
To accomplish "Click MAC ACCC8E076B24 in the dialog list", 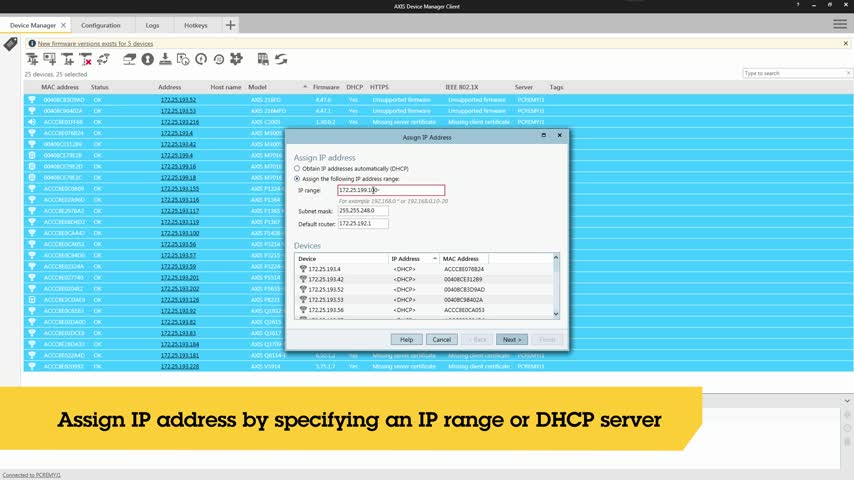I will coord(463,269).
